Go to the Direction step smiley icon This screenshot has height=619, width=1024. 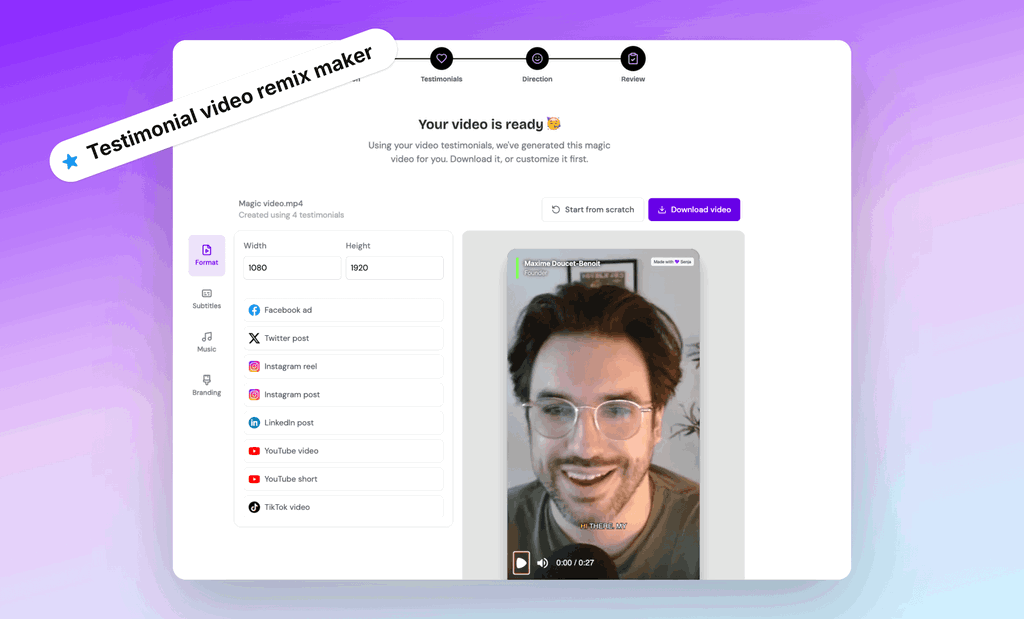537,59
